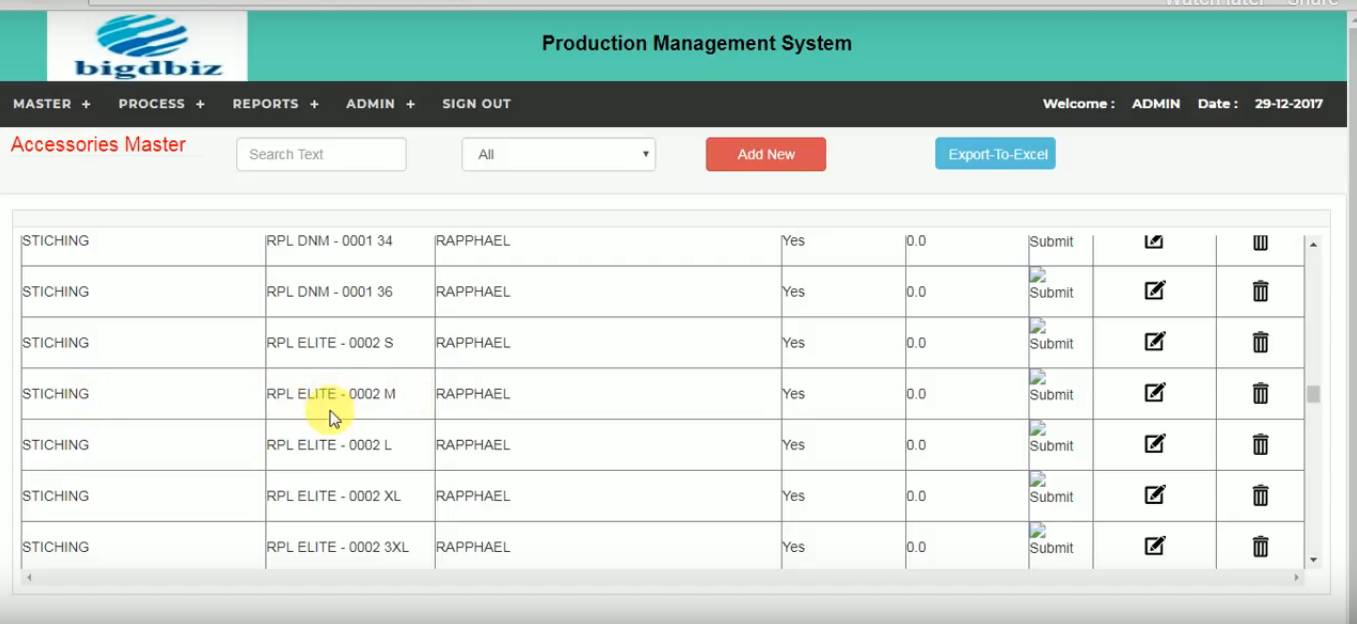Open the All filter dropdown
This screenshot has width=1357, height=624.
pyautogui.click(x=558, y=154)
